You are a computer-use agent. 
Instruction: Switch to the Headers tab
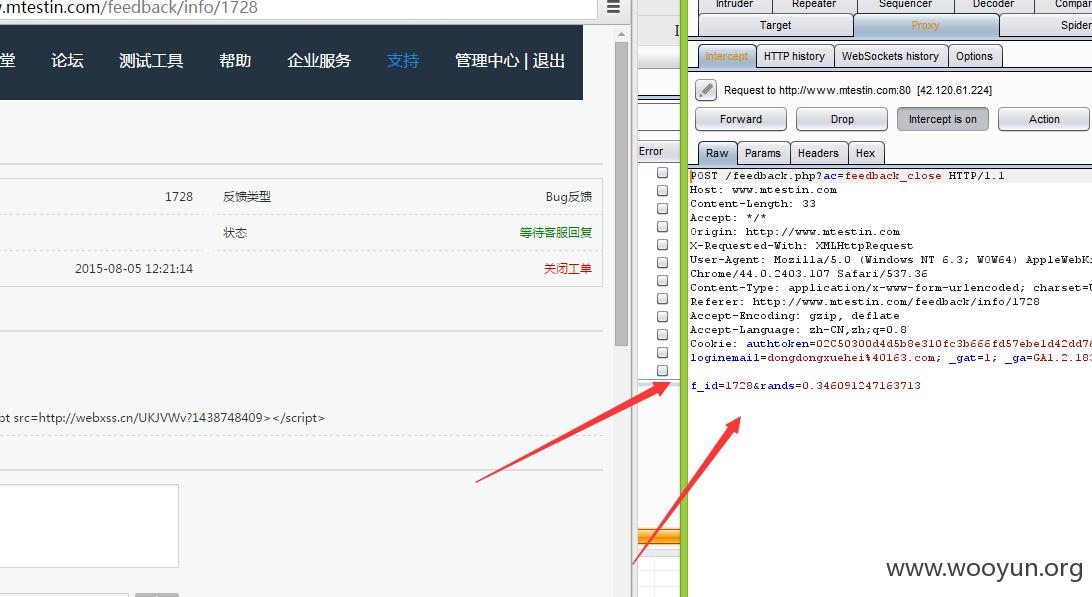click(818, 153)
